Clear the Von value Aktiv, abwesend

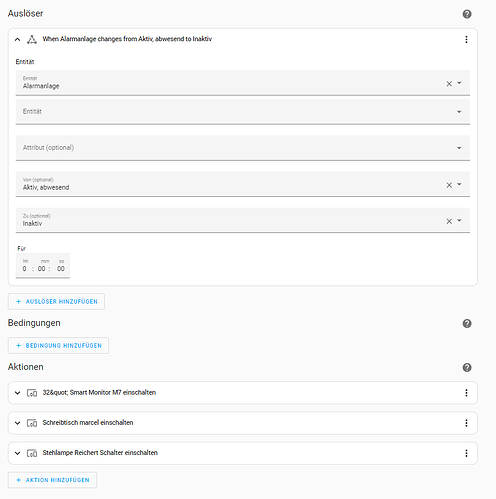[x=449, y=185]
